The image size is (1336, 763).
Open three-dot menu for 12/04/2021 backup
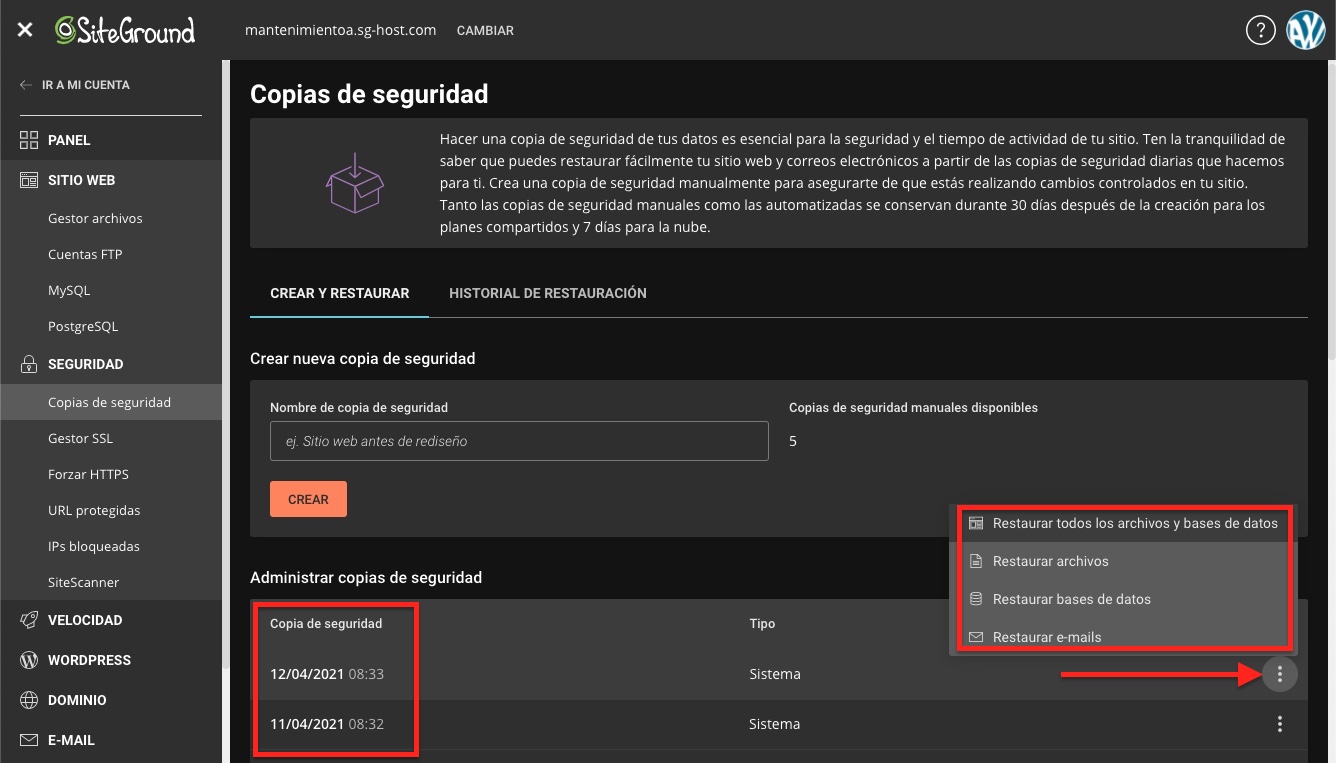(x=1280, y=675)
